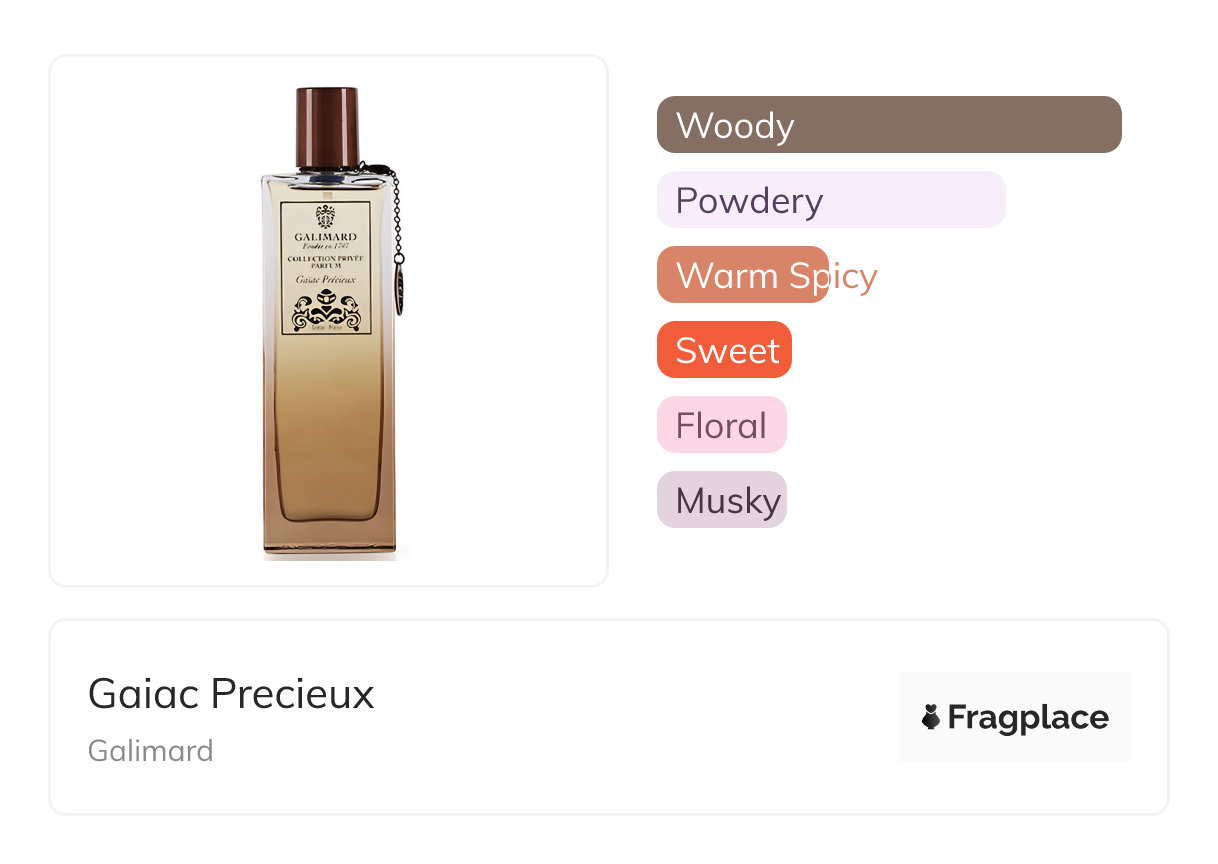The width and height of the screenshot is (1218, 864).
Task: Click the Fragplace wordmark text
Action: click(x=1027, y=717)
